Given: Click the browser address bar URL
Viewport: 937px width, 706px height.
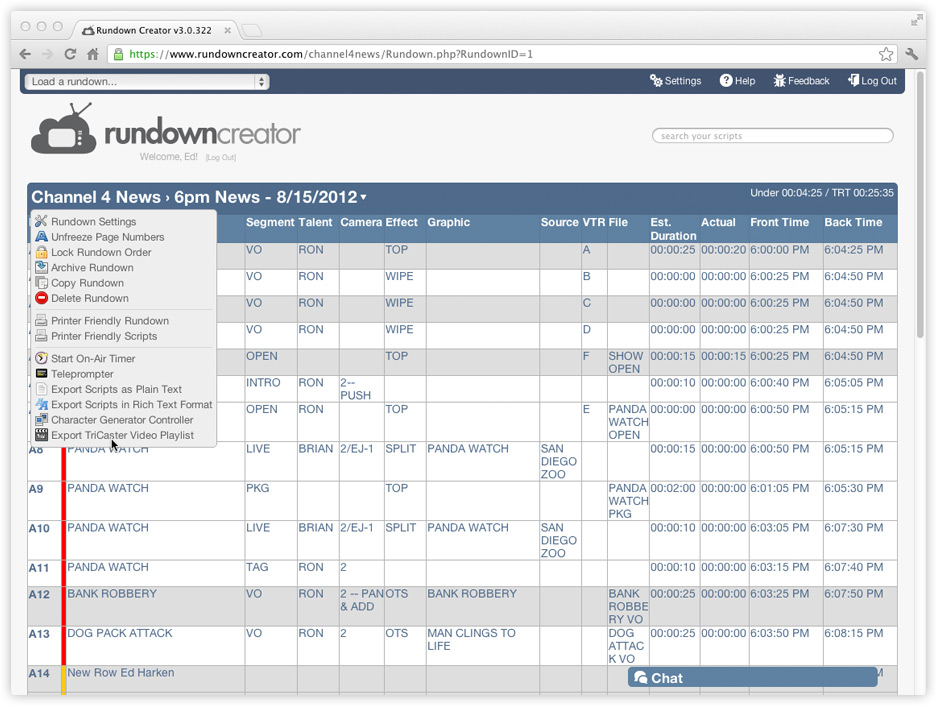Looking at the screenshot, I should coord(330,54).
